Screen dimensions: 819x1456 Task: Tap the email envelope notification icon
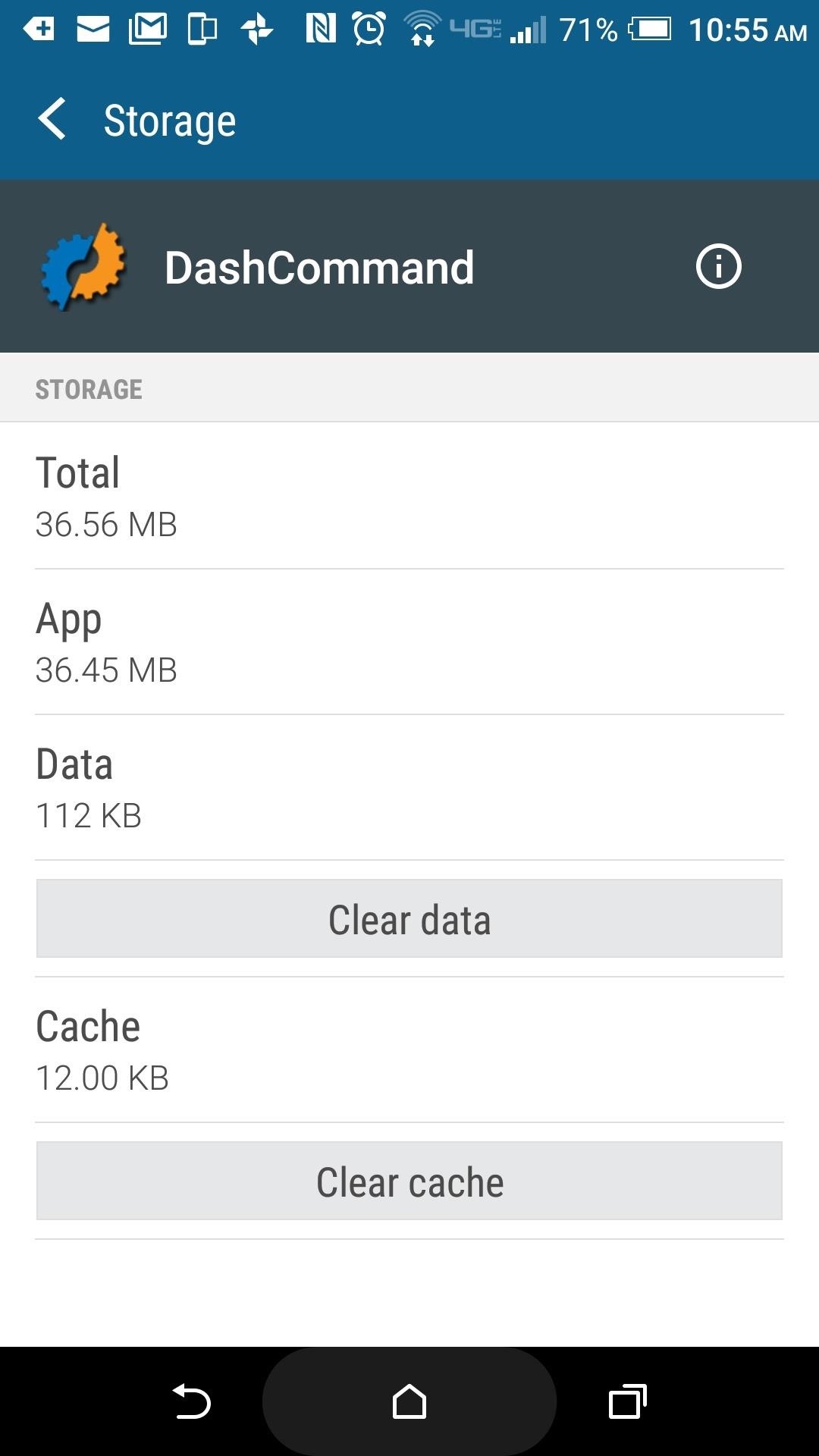(93, 30)
